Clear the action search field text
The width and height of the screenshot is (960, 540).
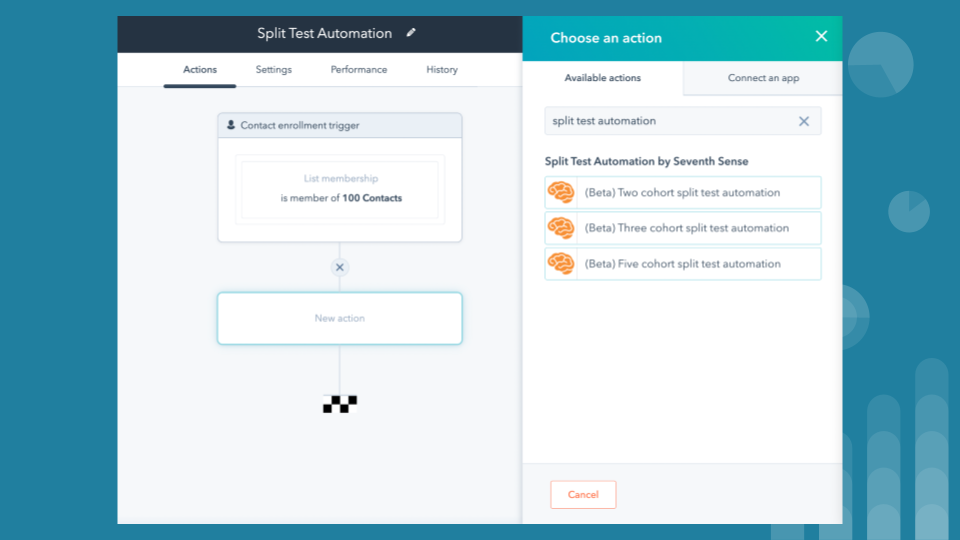pyautogui.click(x=804, y=121)
